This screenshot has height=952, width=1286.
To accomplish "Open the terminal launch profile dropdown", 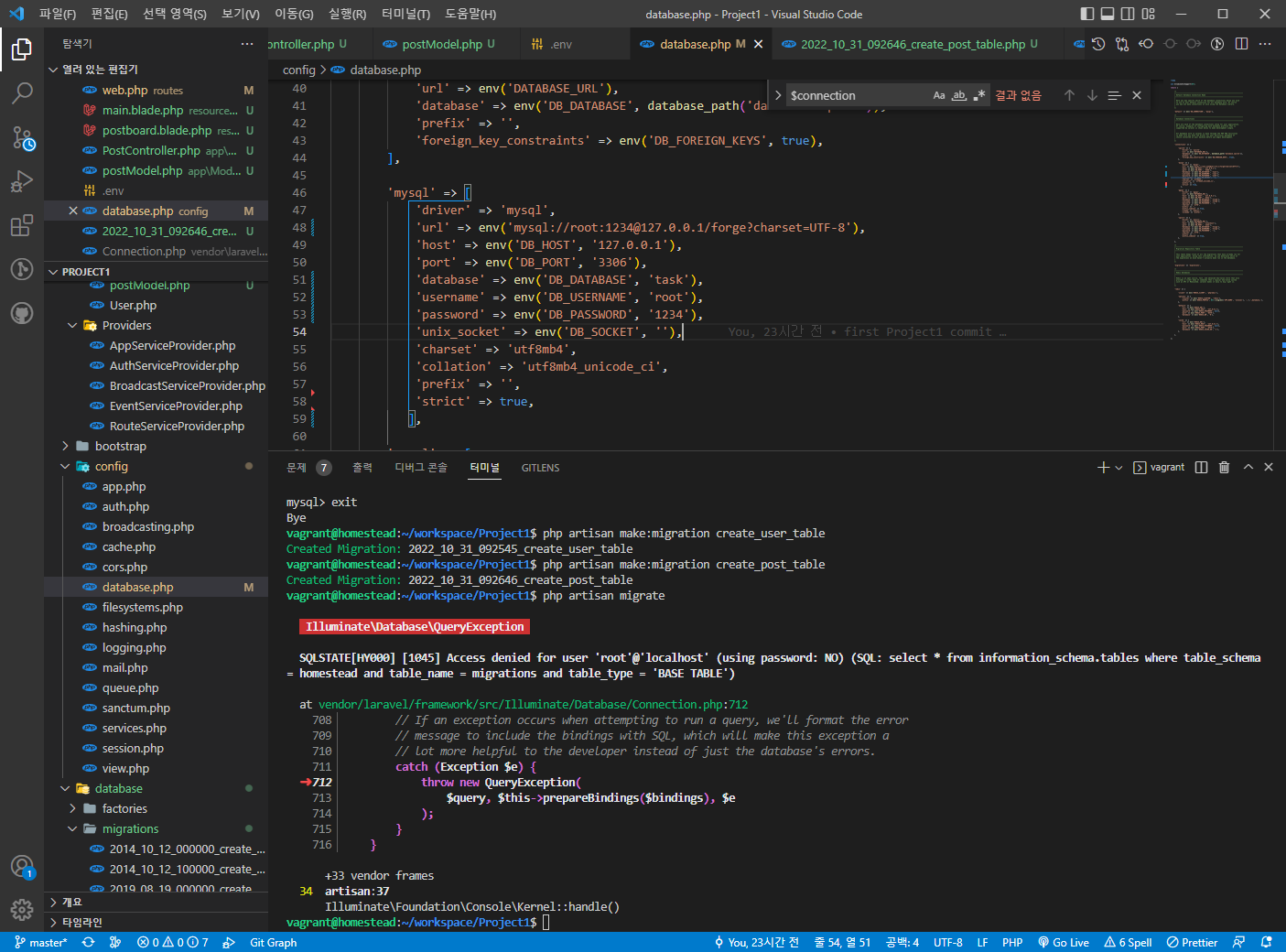I will click(1118, 467).
